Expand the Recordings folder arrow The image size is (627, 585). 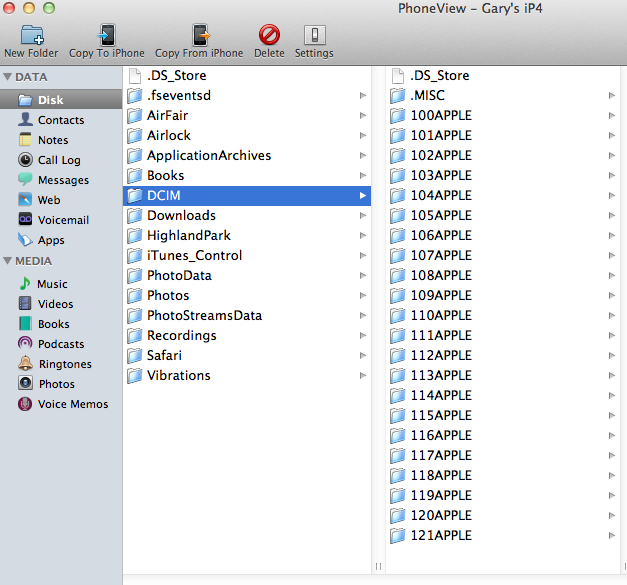[x=363, y=335]
